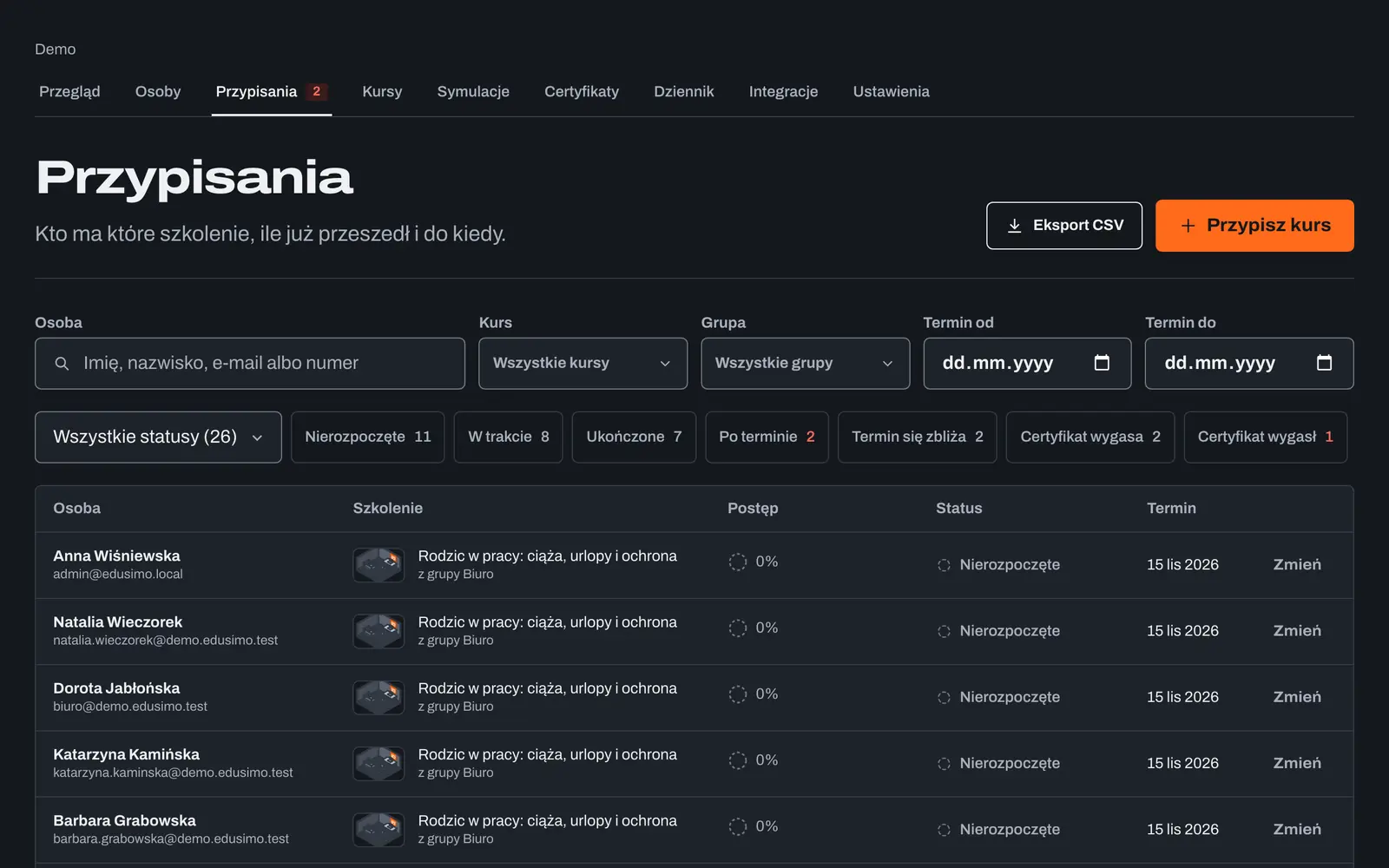Toggle the Certyfikat wygasł filter chip
This screenshot has width=1389, height=868.
pos(1266,437)
